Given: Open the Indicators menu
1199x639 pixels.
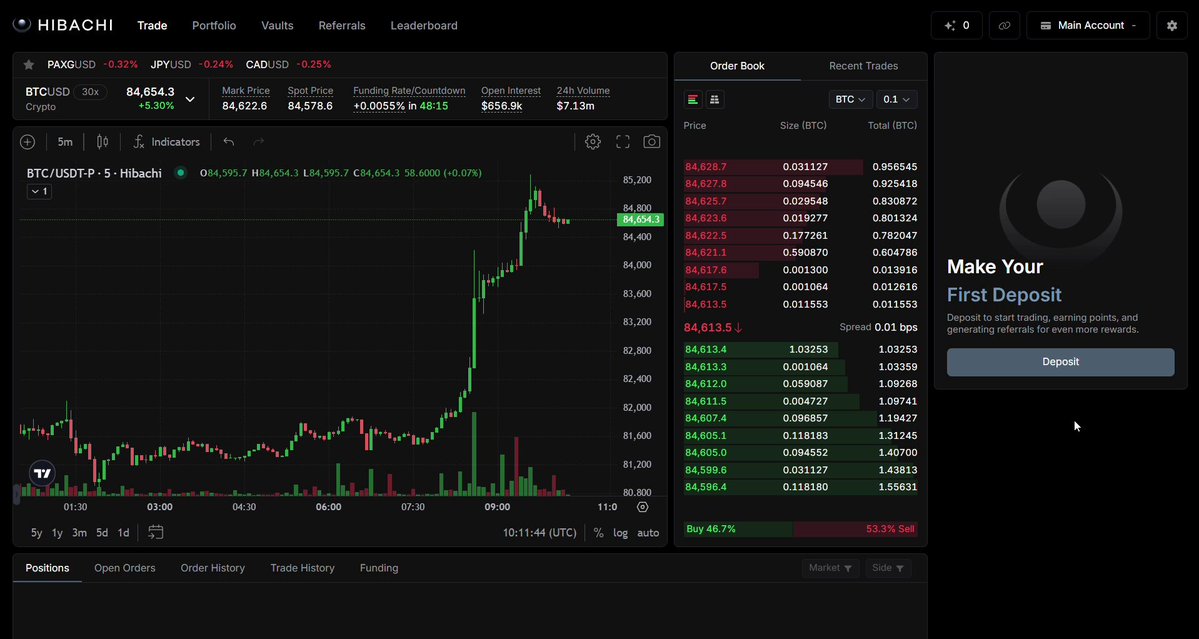Looking at the screenshot, I should (x=166, y=141).
